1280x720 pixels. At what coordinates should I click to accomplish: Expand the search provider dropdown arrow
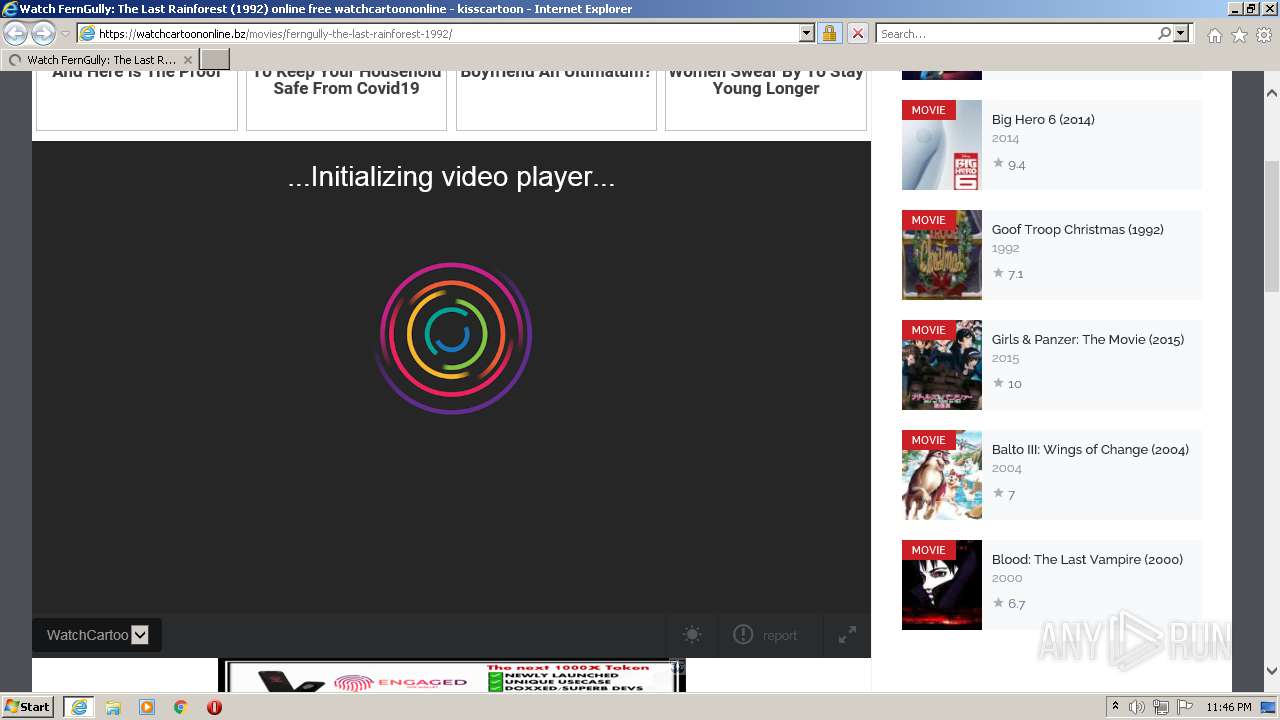click(x=1181, y=33)
